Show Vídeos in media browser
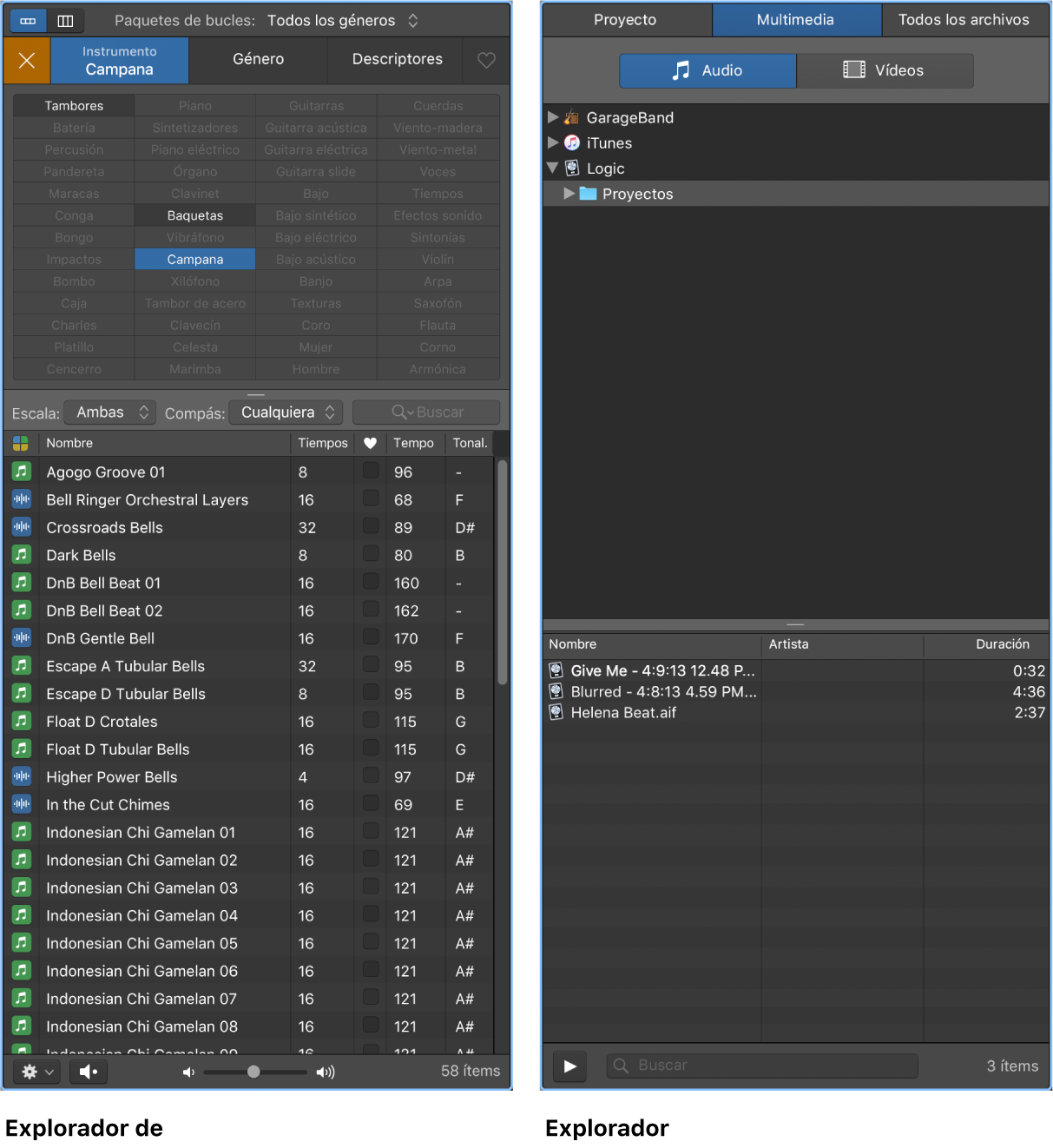 click(885, 70)
